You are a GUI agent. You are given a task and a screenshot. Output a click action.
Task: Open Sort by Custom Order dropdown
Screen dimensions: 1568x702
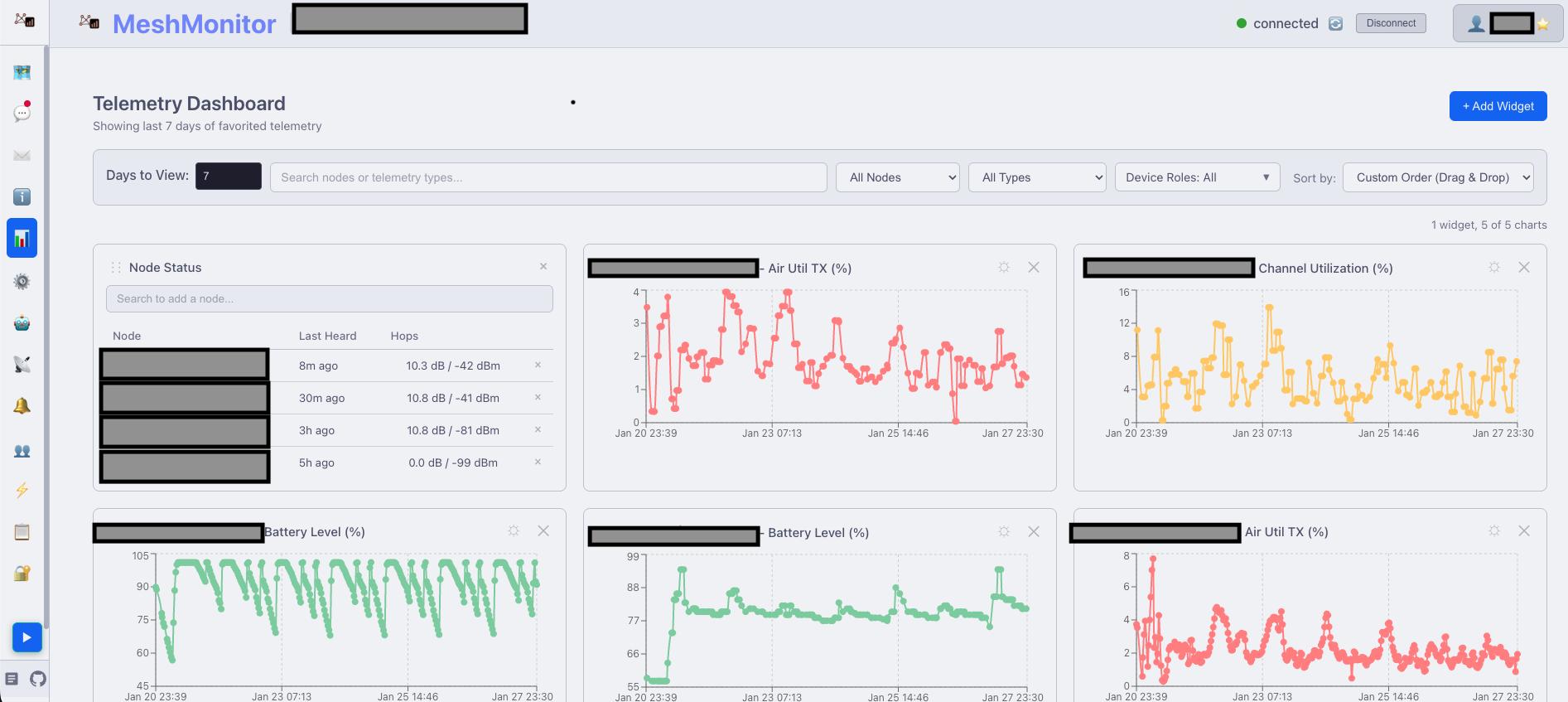pyautogui.click(x=1438, y=177)
